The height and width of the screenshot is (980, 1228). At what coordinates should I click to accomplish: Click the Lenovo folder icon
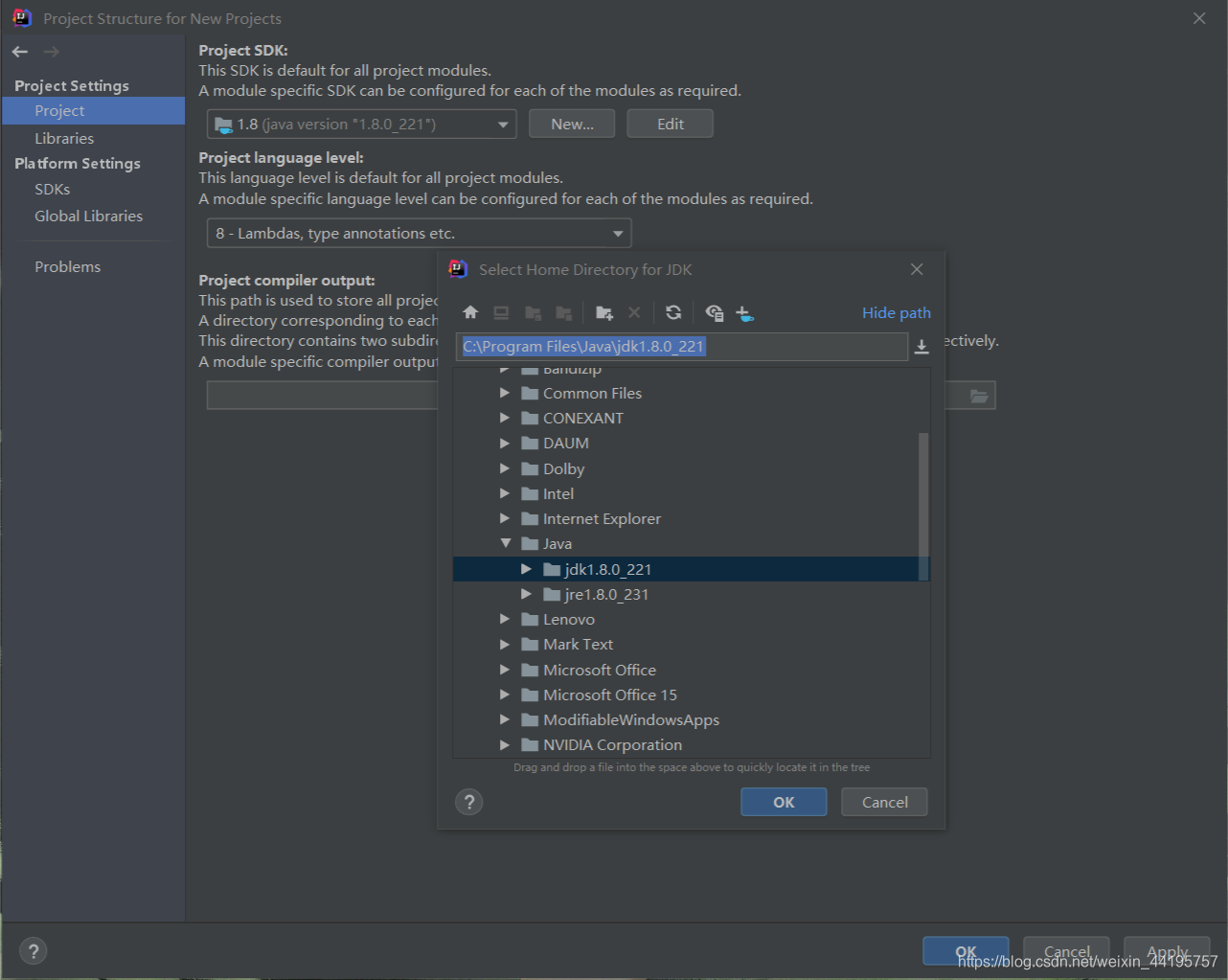tap(530, 619)
